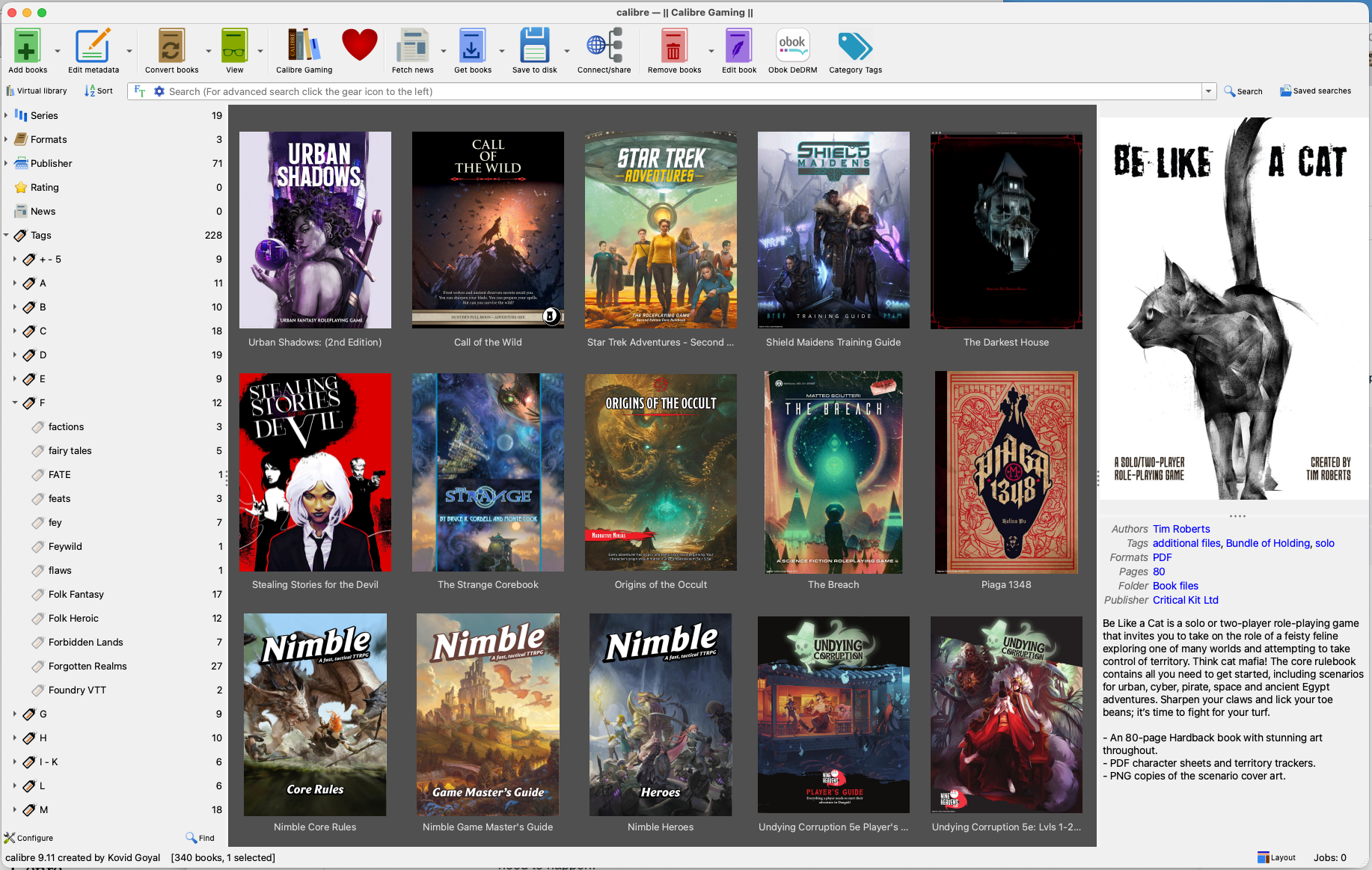Click the Fetch news icon
This screenshot has height=870, width=1372.
[412, 46]
